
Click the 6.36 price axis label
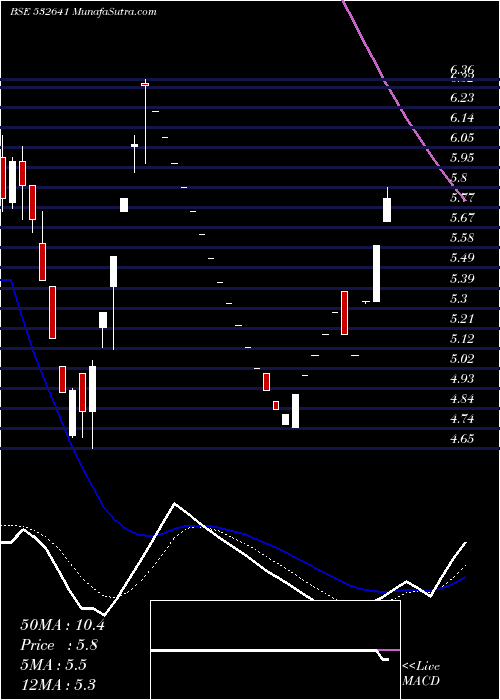tap(462, 70)
